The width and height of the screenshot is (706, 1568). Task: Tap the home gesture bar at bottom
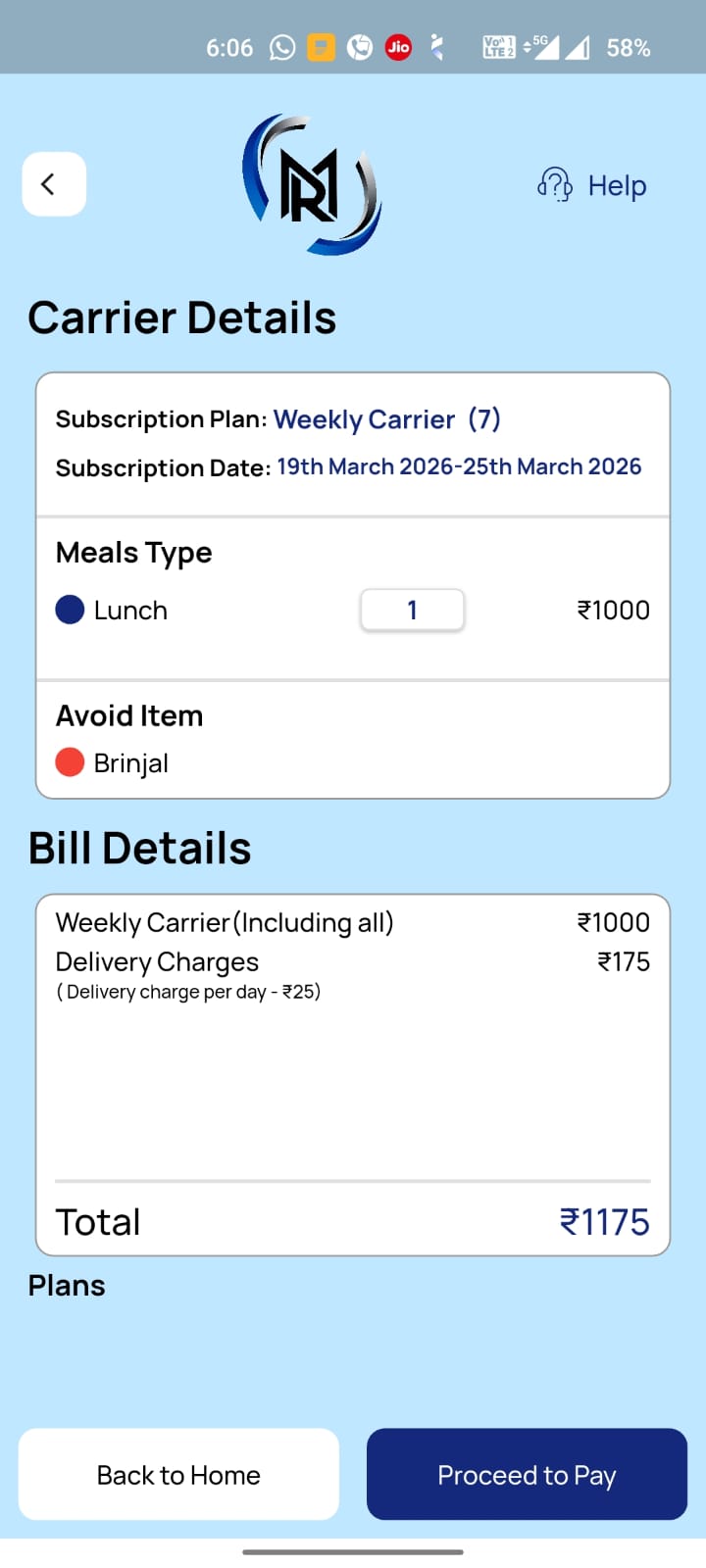353,1552
